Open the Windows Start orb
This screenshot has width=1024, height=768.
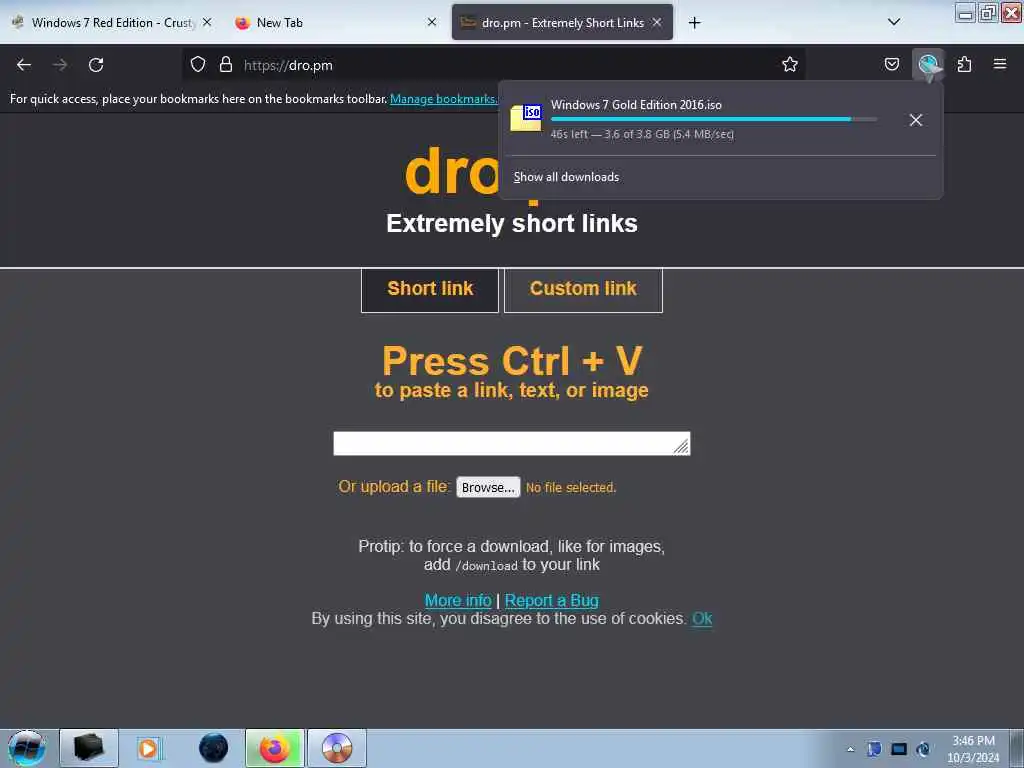coord(27,748)
